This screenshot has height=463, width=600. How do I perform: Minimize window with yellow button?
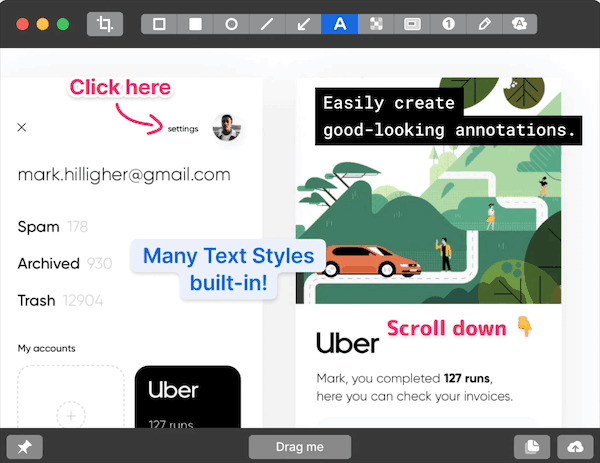pyautogui.click(x=42, y=24)
